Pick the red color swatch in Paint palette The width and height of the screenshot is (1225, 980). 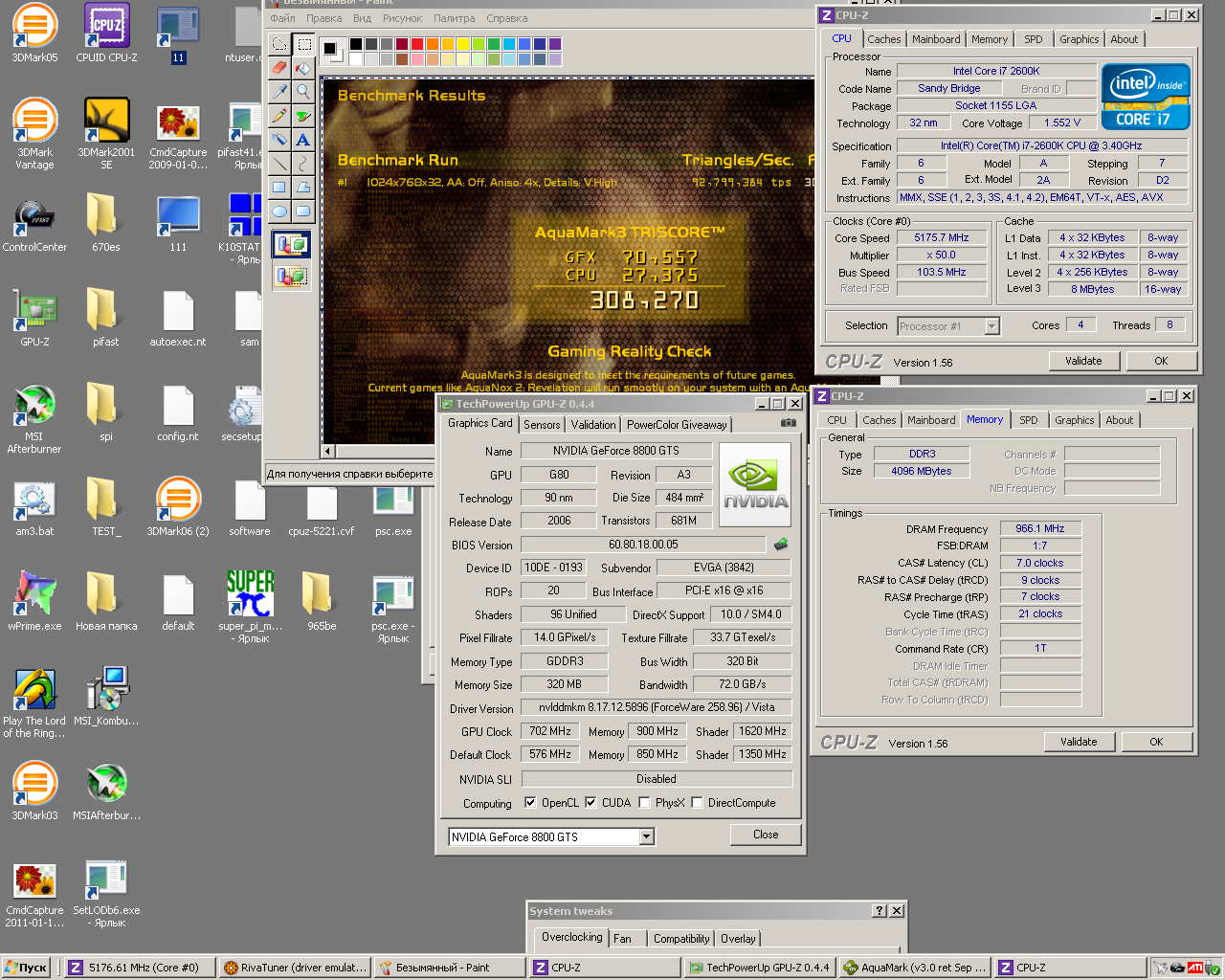(x=417, y=44)
